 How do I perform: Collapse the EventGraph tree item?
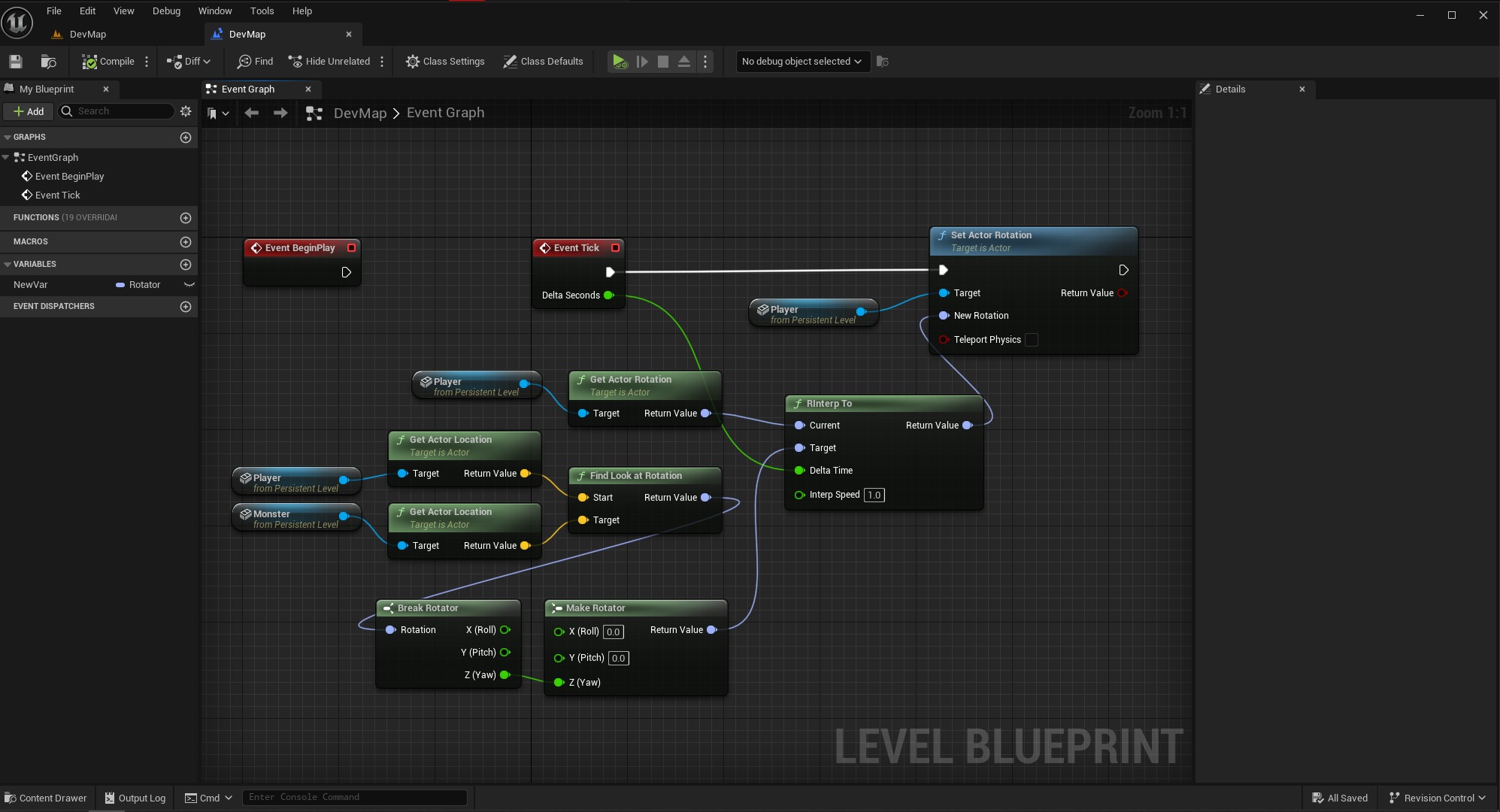[6, 158]
